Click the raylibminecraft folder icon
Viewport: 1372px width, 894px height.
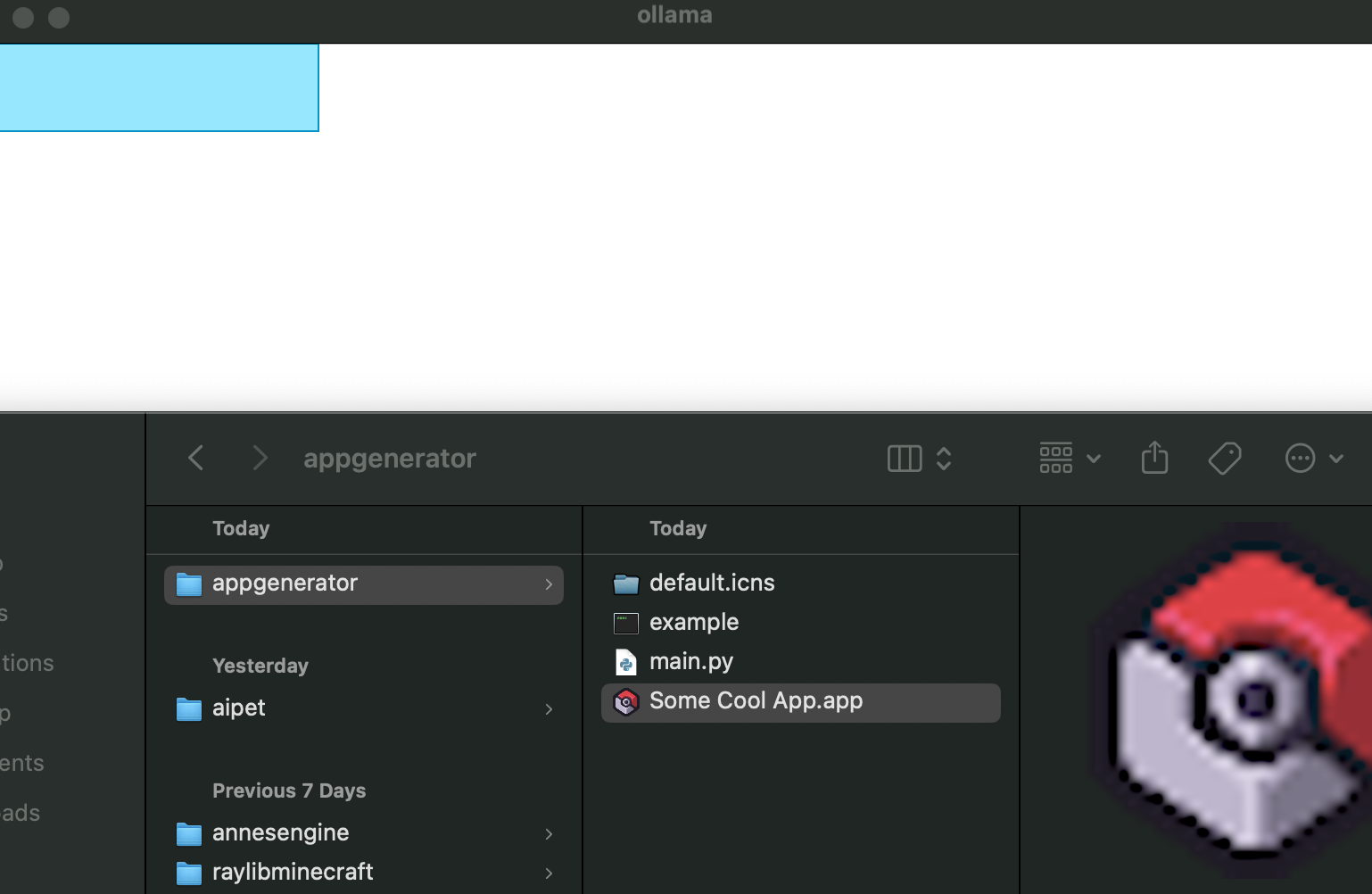(189, 873)
